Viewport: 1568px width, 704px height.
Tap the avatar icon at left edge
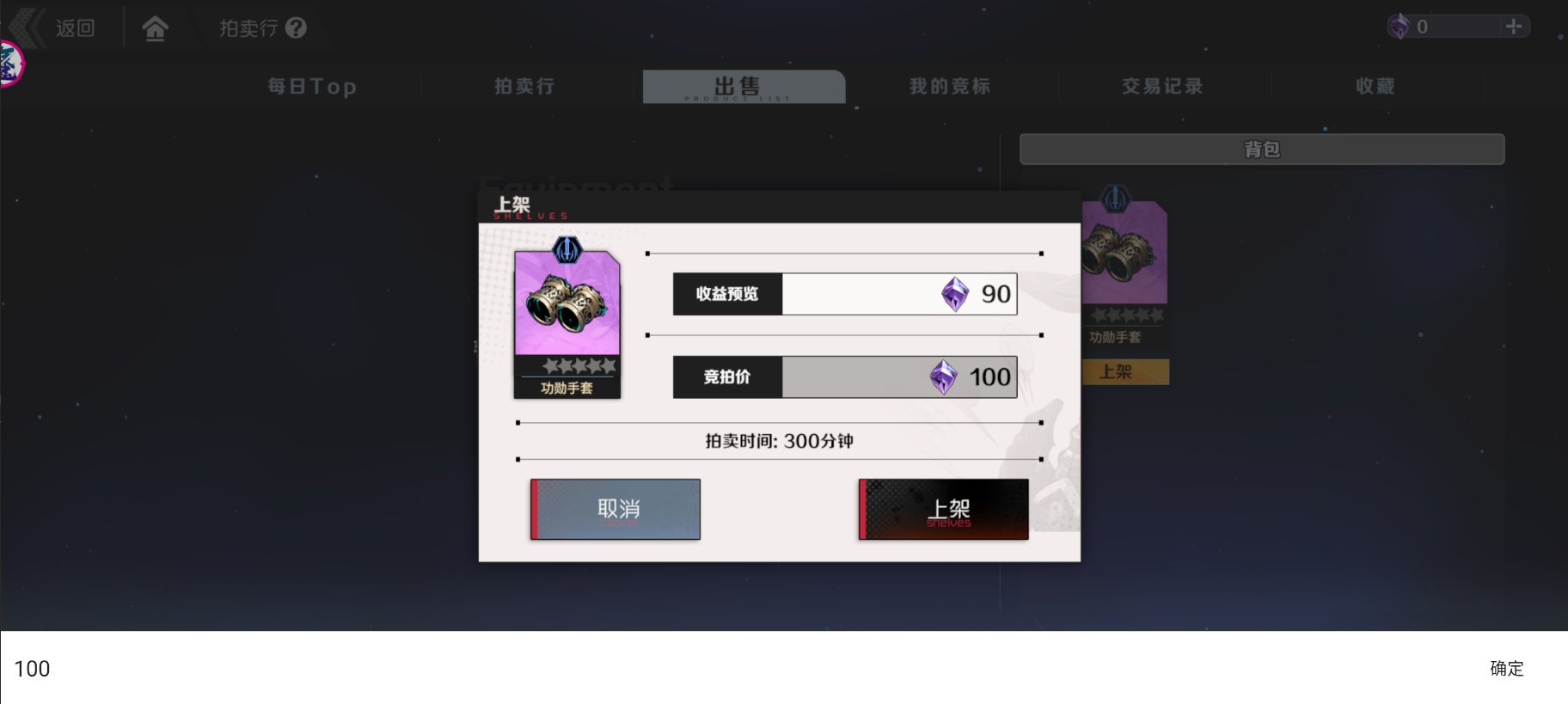point(10,64)
